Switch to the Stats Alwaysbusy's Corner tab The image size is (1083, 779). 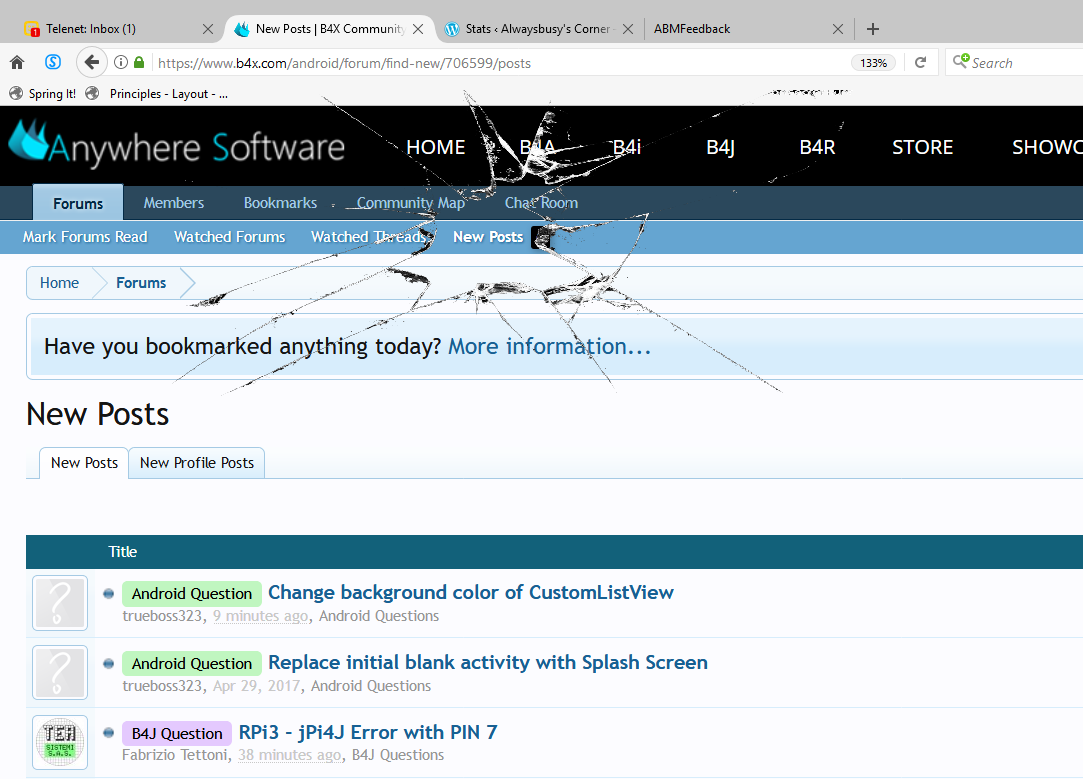click(x=536, y=29)
